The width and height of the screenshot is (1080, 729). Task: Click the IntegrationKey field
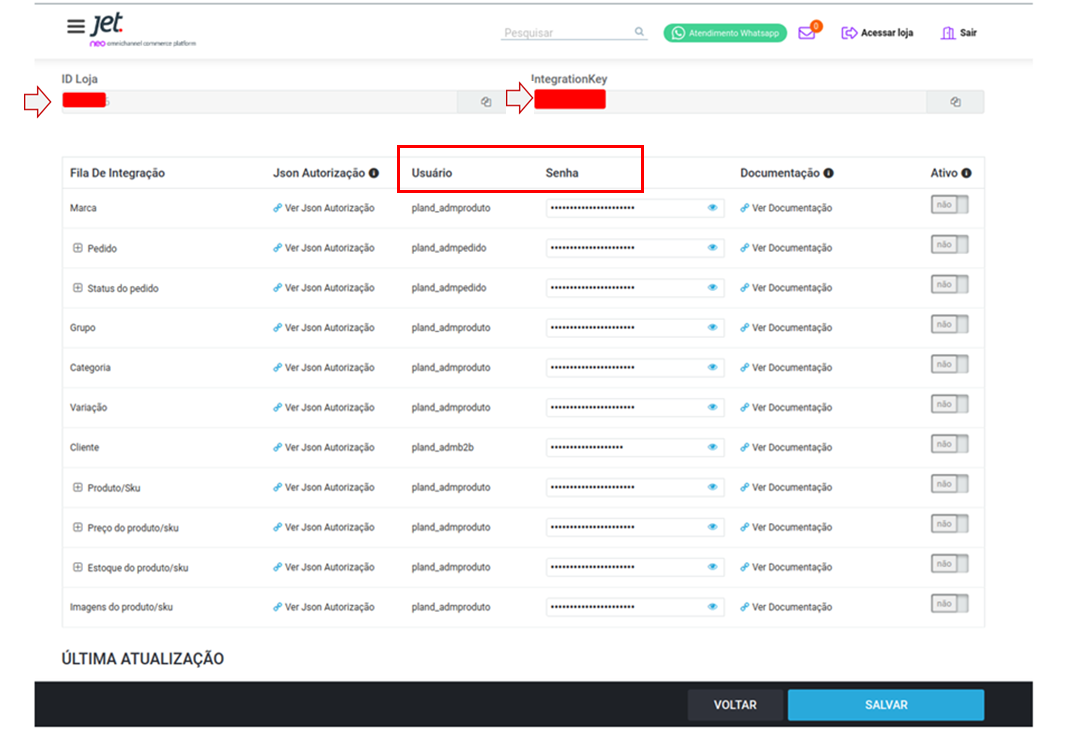tap(729, 102)
